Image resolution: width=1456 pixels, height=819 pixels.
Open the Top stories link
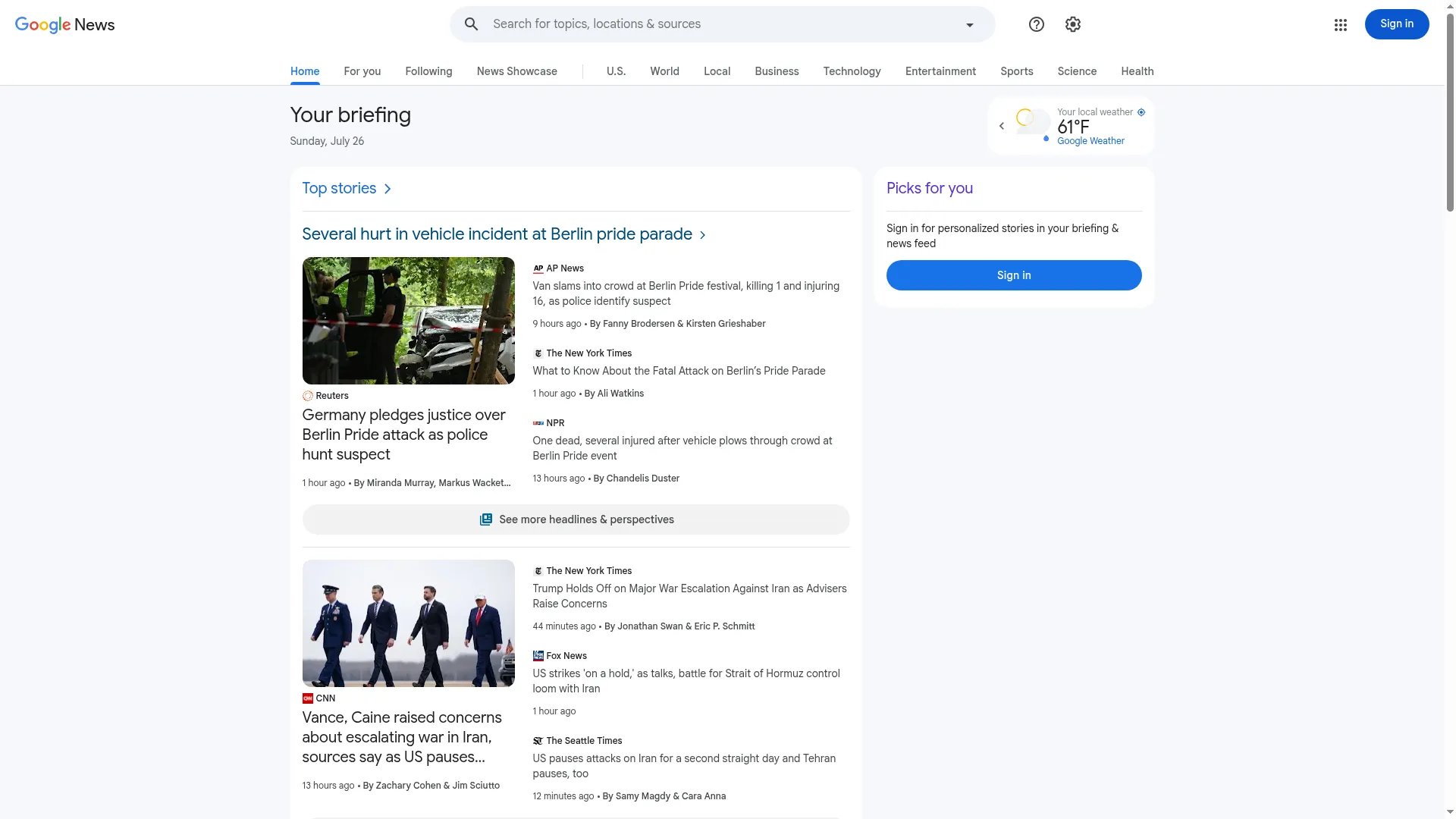coord(339,188)
